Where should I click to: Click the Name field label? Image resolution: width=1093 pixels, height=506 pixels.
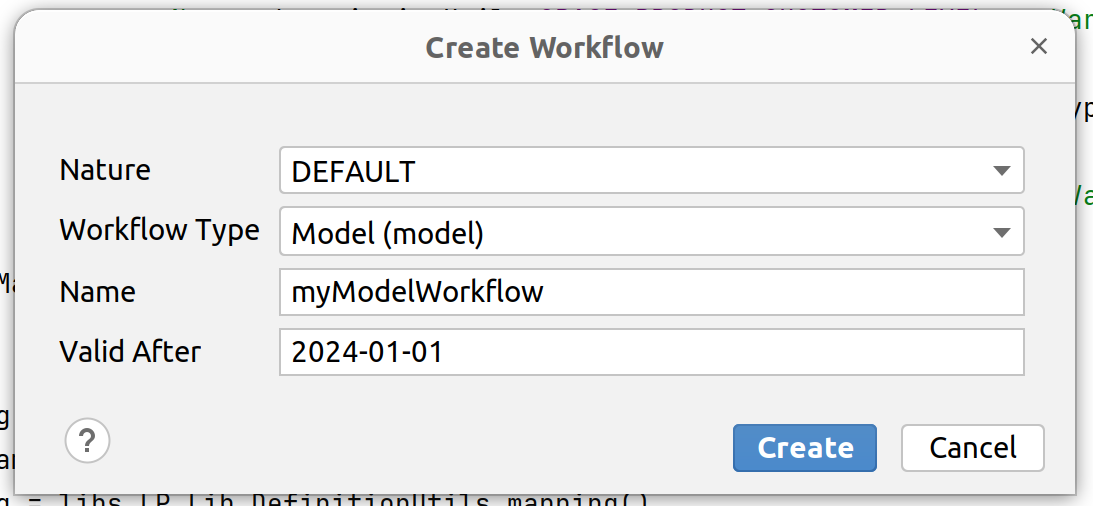(x=97, y=292)
